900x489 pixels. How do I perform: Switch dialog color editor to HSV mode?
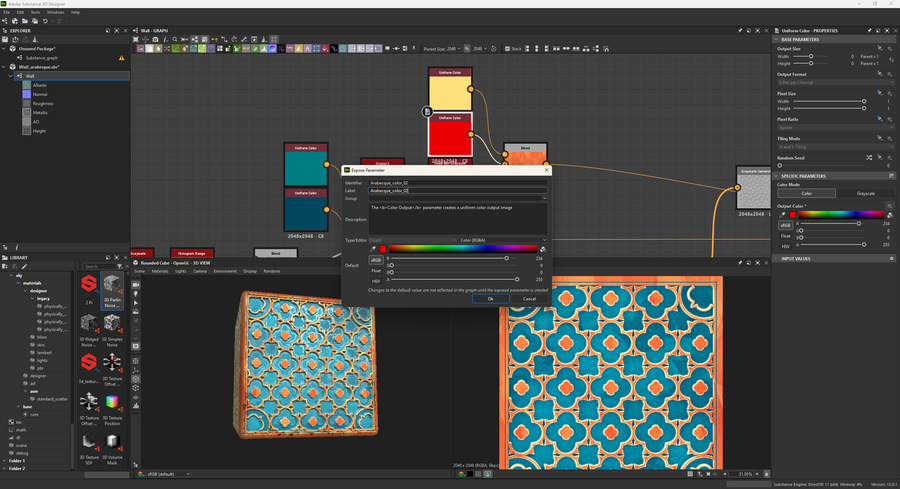[376, 281]
